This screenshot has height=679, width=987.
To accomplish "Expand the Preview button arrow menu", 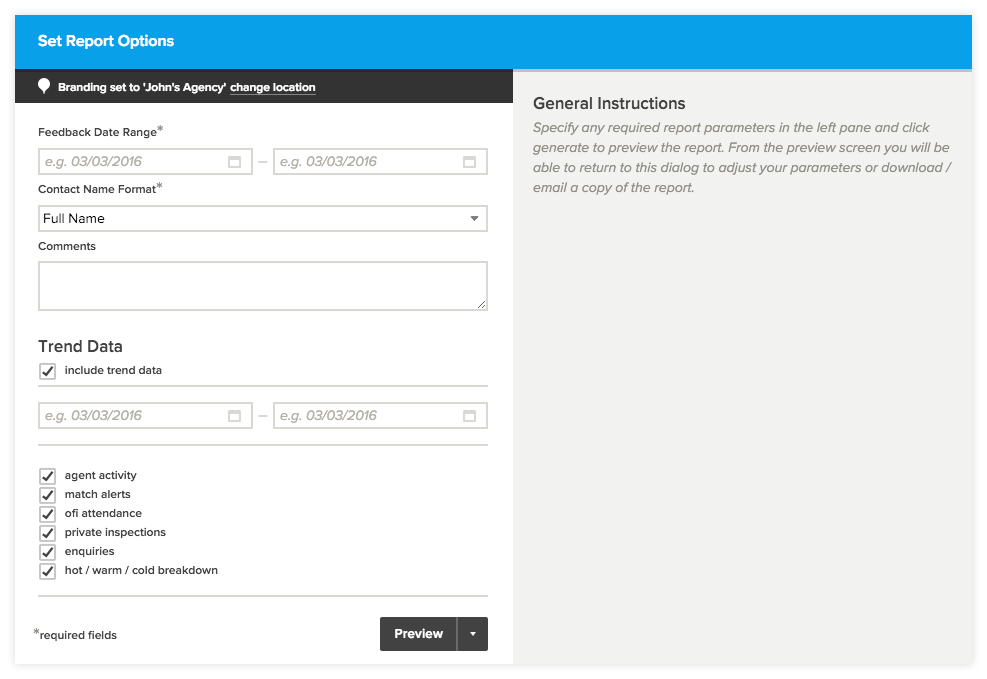I will pos(473,634).
